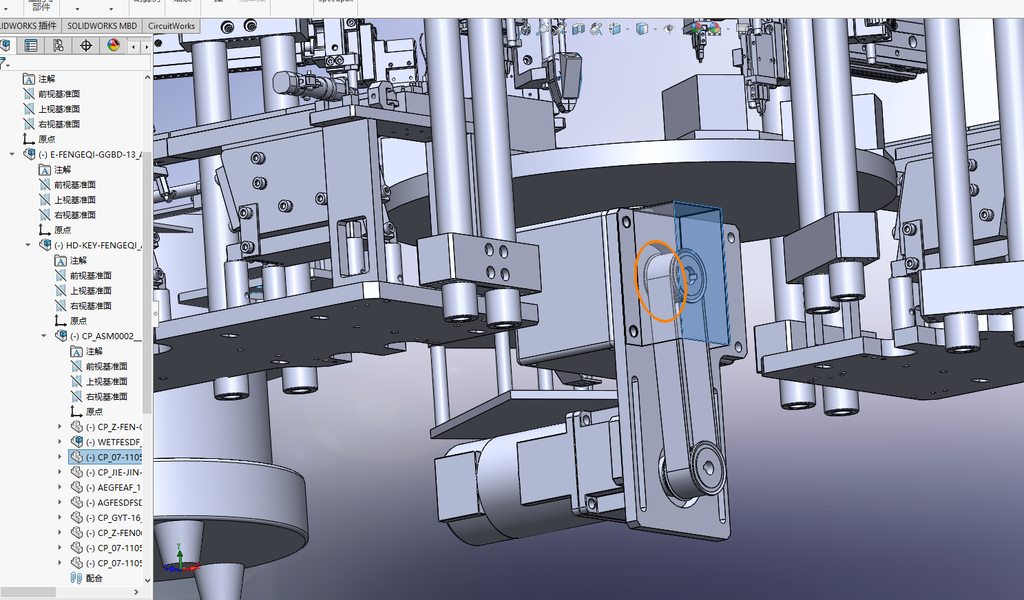The height and width of the screenshot is (600, 1024).
Task: Open the DisplayManager color ball tab
Action: pyautogui.click(x=114, y=46)
